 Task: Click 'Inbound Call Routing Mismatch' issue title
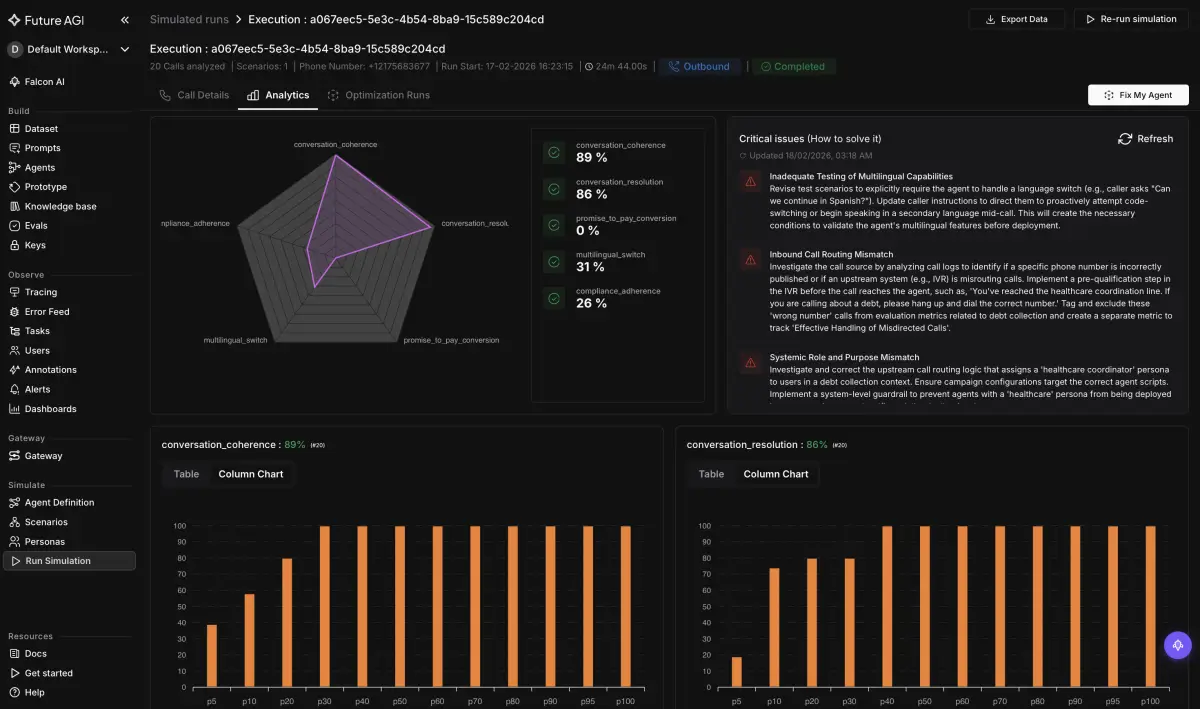point(832,255)
